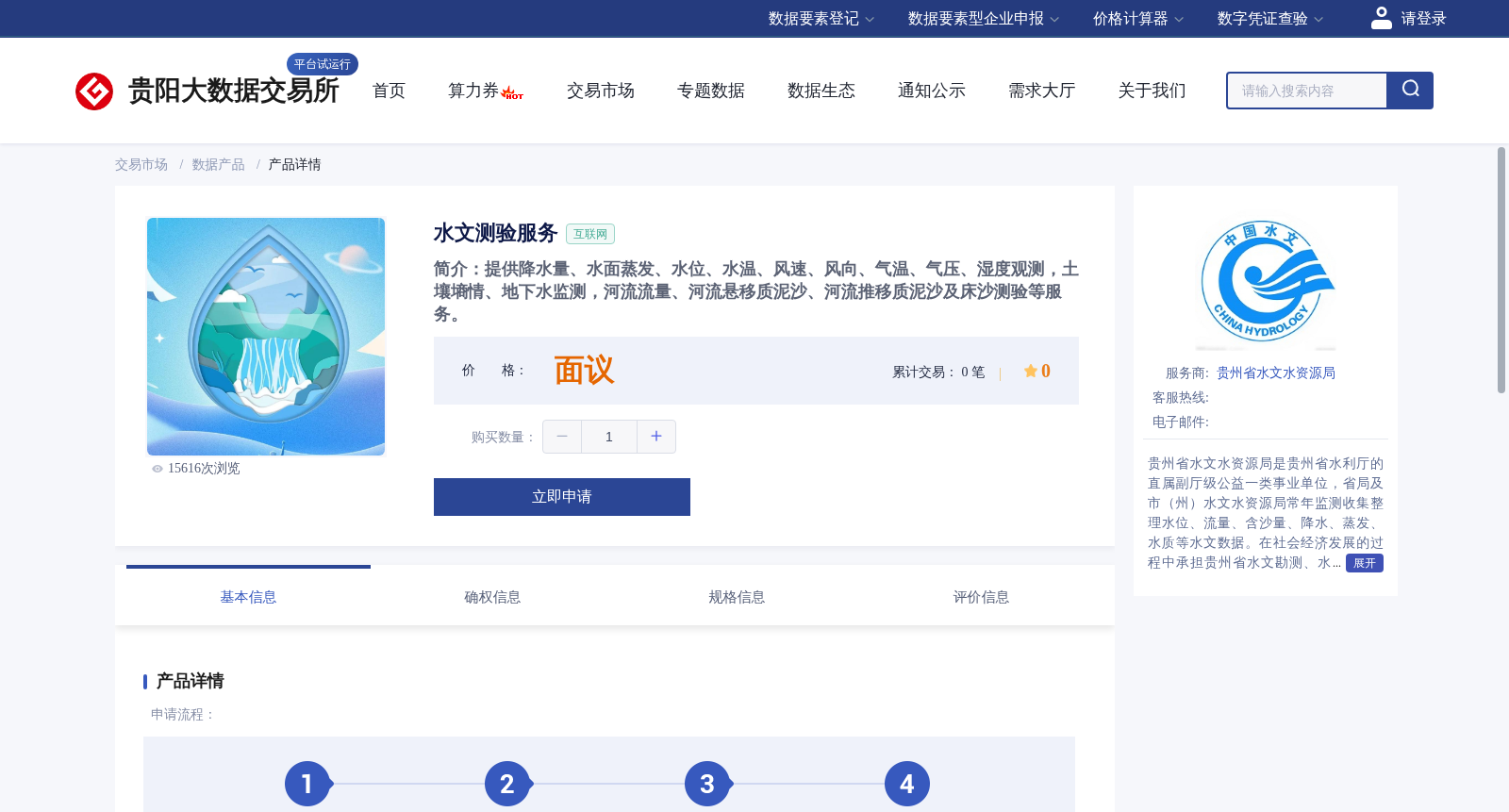Click the China Hydrology provider logo
The image size is (1509, 812).
(x=1266, y=283)
